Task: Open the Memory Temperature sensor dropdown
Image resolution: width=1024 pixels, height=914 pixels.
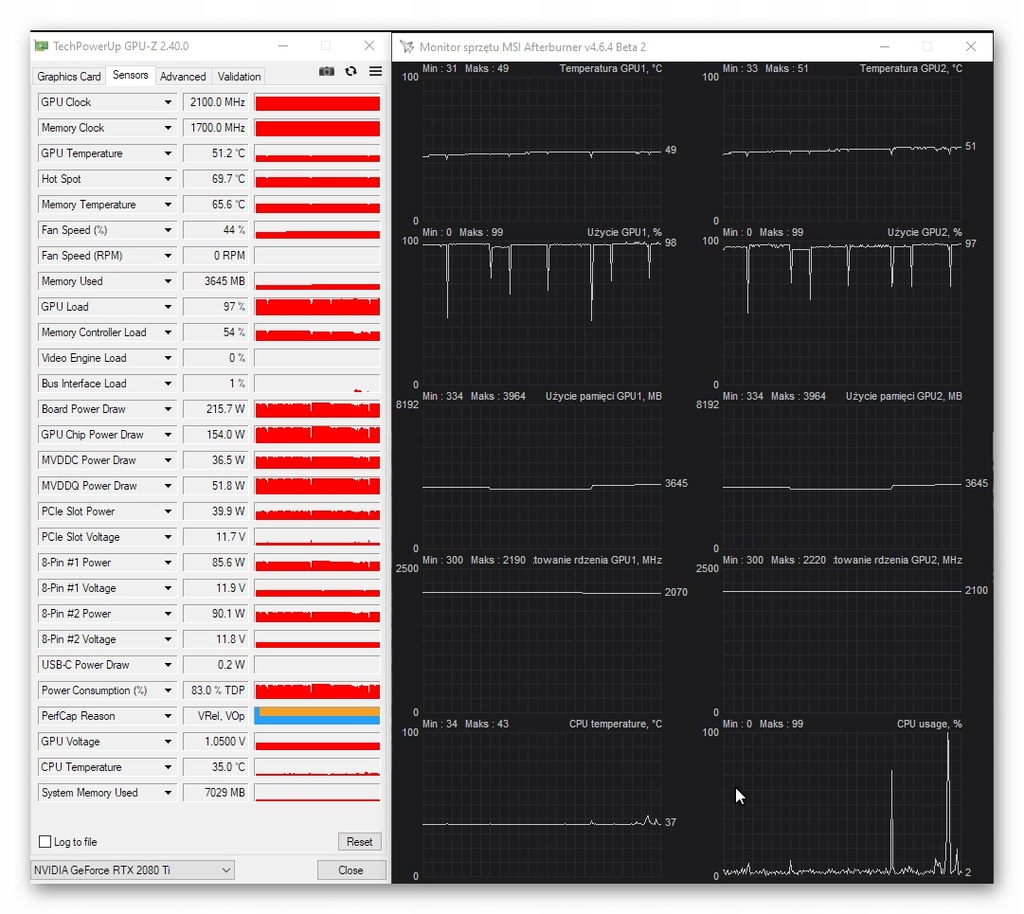Action: [x=168, y=204]
